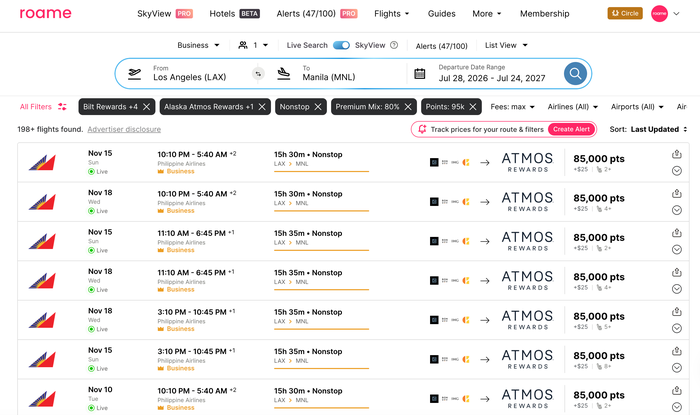Go to Guides page
Screen dimensions: 700x415
tap(442, 13)
